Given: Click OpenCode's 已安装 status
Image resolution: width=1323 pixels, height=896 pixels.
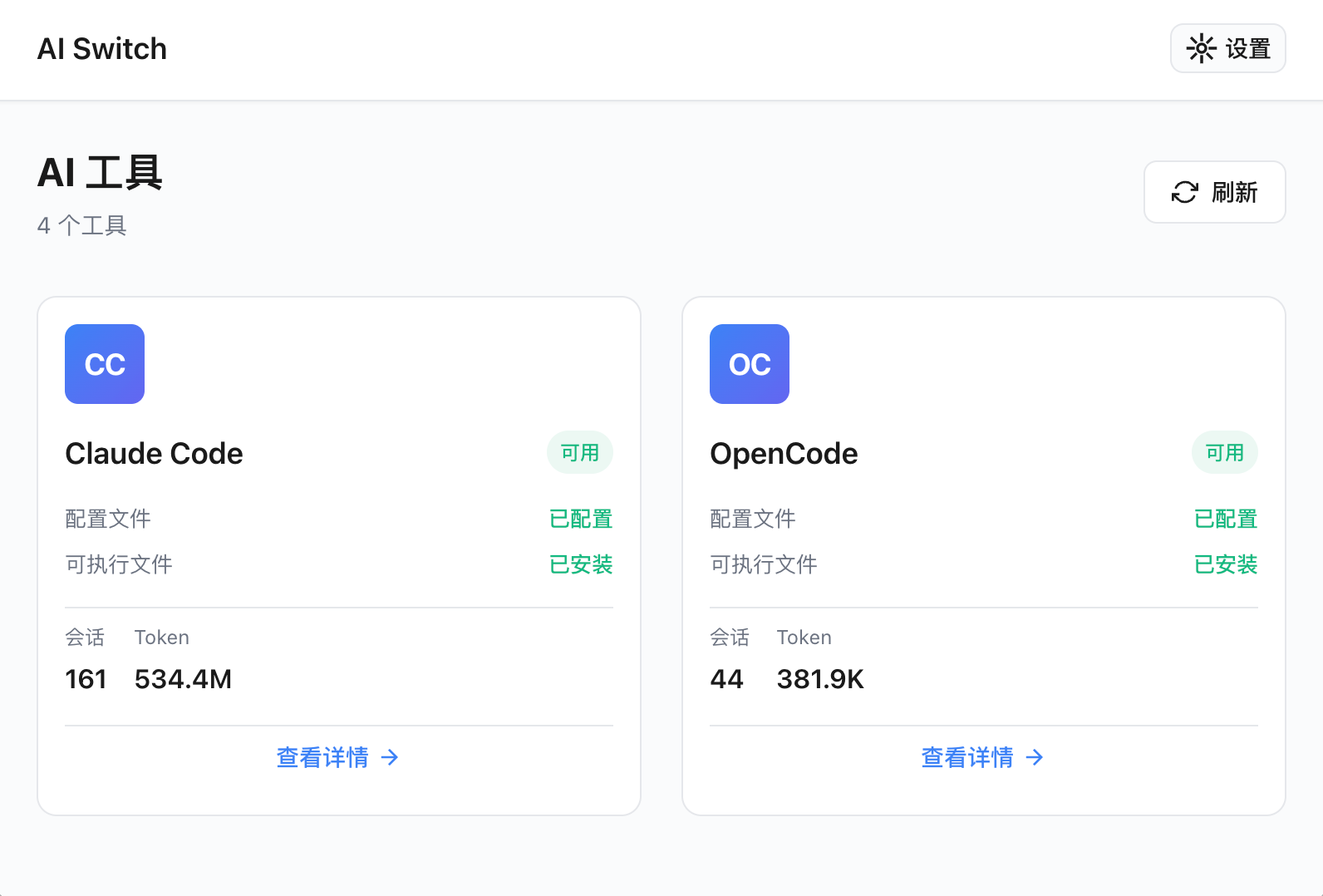Looking at the screenshot, I should pyautogui.click(x=1226, y=564).
